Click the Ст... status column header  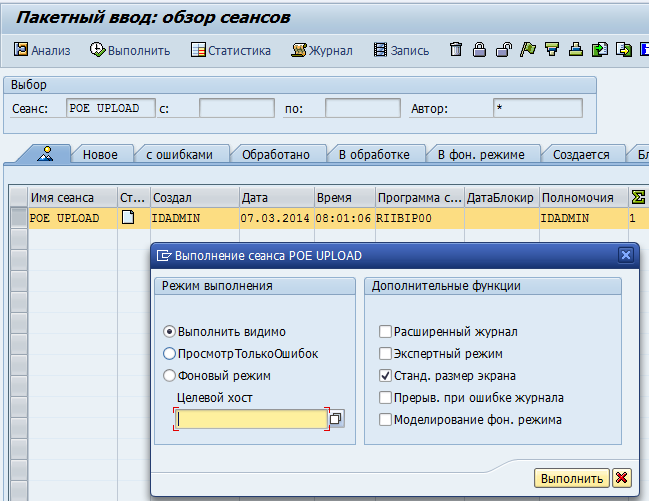(x=134, y=198)
